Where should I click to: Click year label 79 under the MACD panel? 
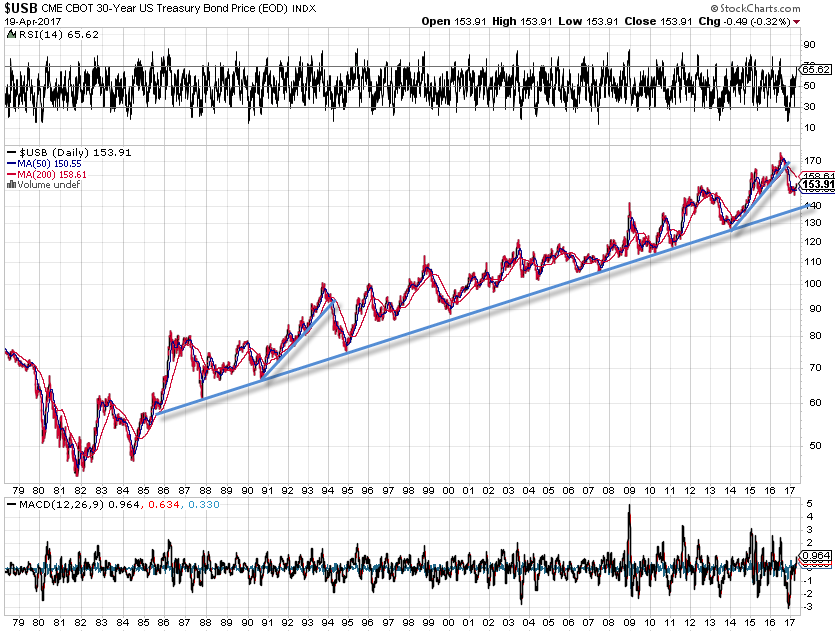(18, 622)
